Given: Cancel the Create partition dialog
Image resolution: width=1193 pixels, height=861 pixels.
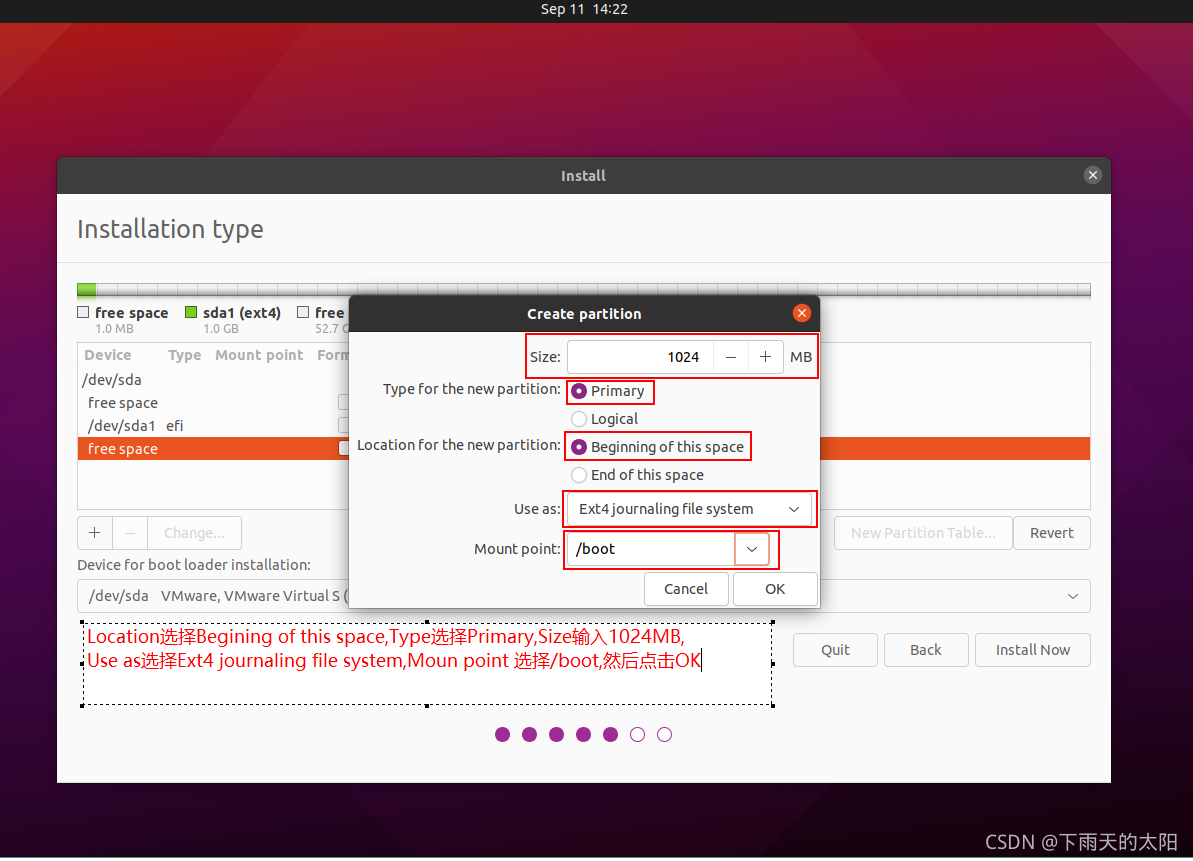Looking at the screenshot, I should coord(686,589).
